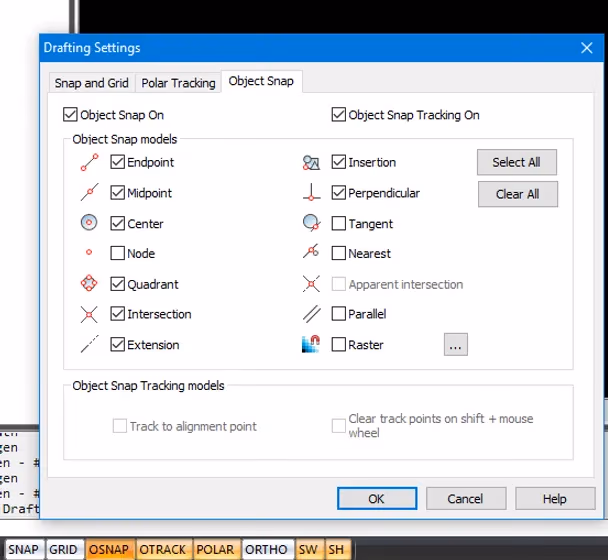608x560 pixels.
Task: Click the Midpoint snap icon
Action: [89, 192]
